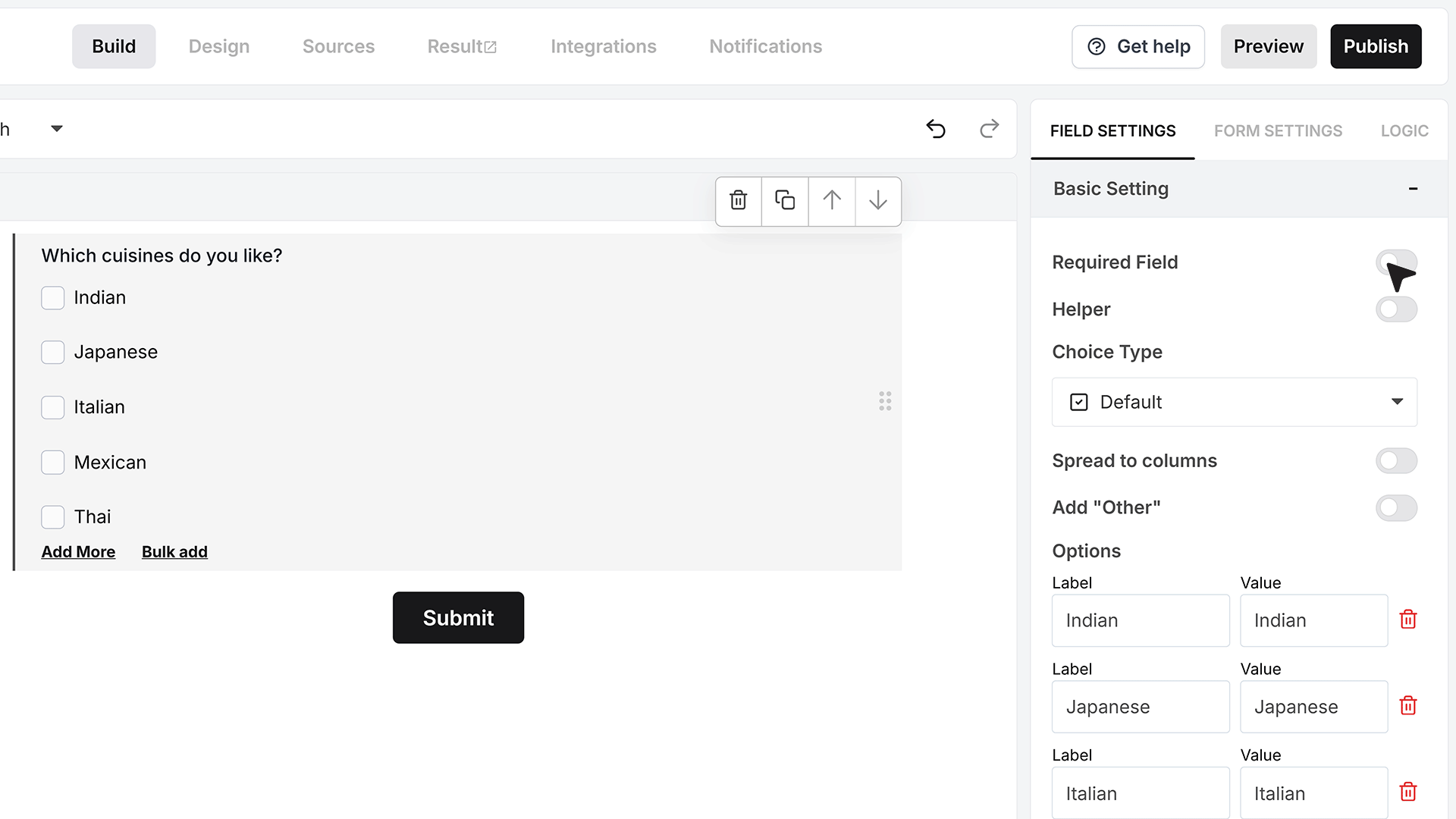The height and width of the screenshot is (819, 1456).
Task: Grab the field drag handle dots
Action: click(x=885, y=401)
